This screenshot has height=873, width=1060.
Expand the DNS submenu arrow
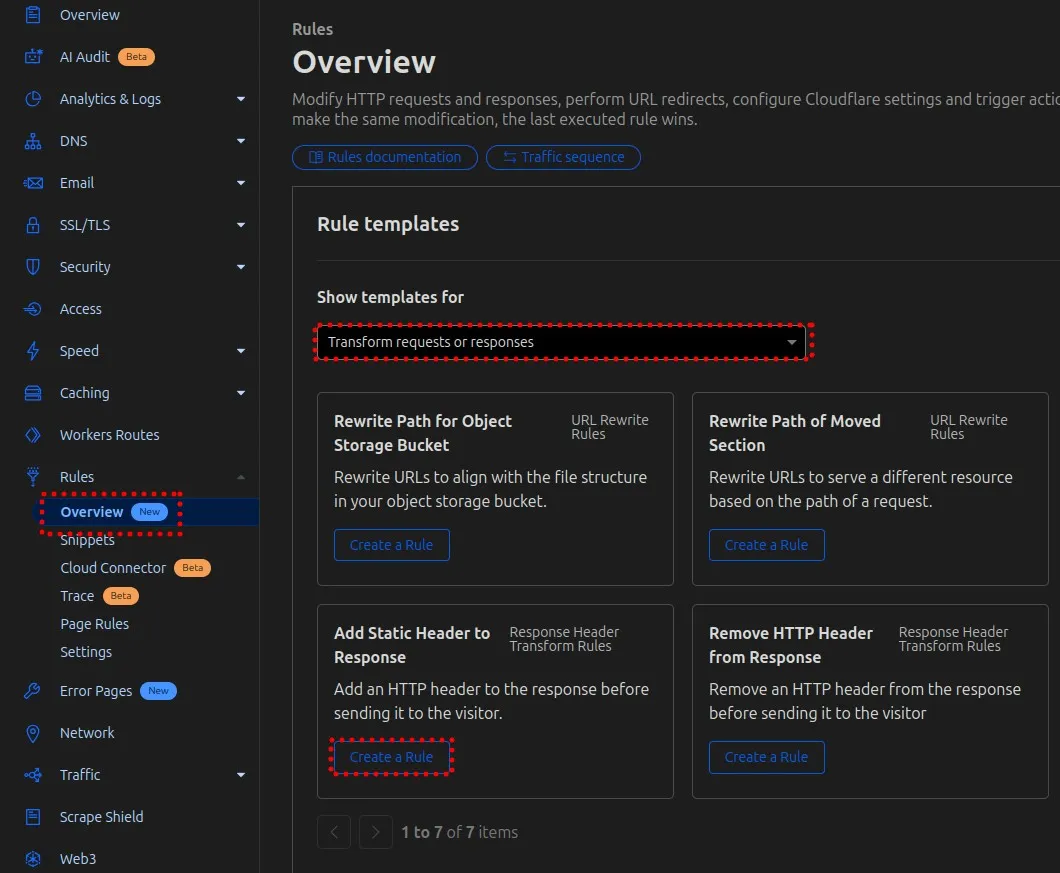[x=241, y=141]
